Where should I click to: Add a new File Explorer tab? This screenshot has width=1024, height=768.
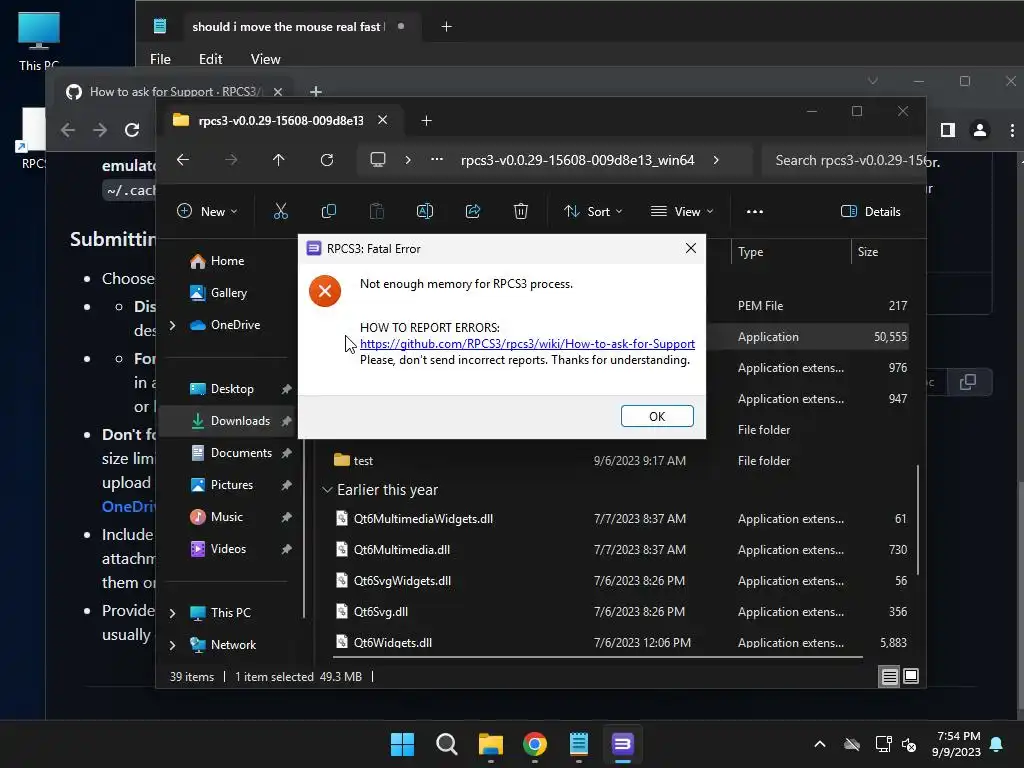pyautogui.click(x=426, y=120)
